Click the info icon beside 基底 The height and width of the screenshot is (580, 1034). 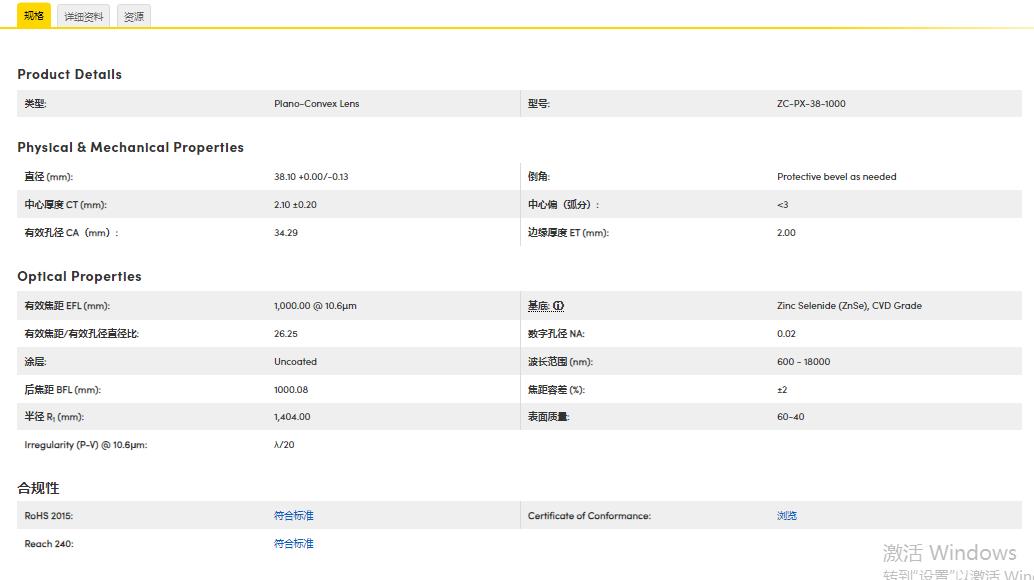558,305
